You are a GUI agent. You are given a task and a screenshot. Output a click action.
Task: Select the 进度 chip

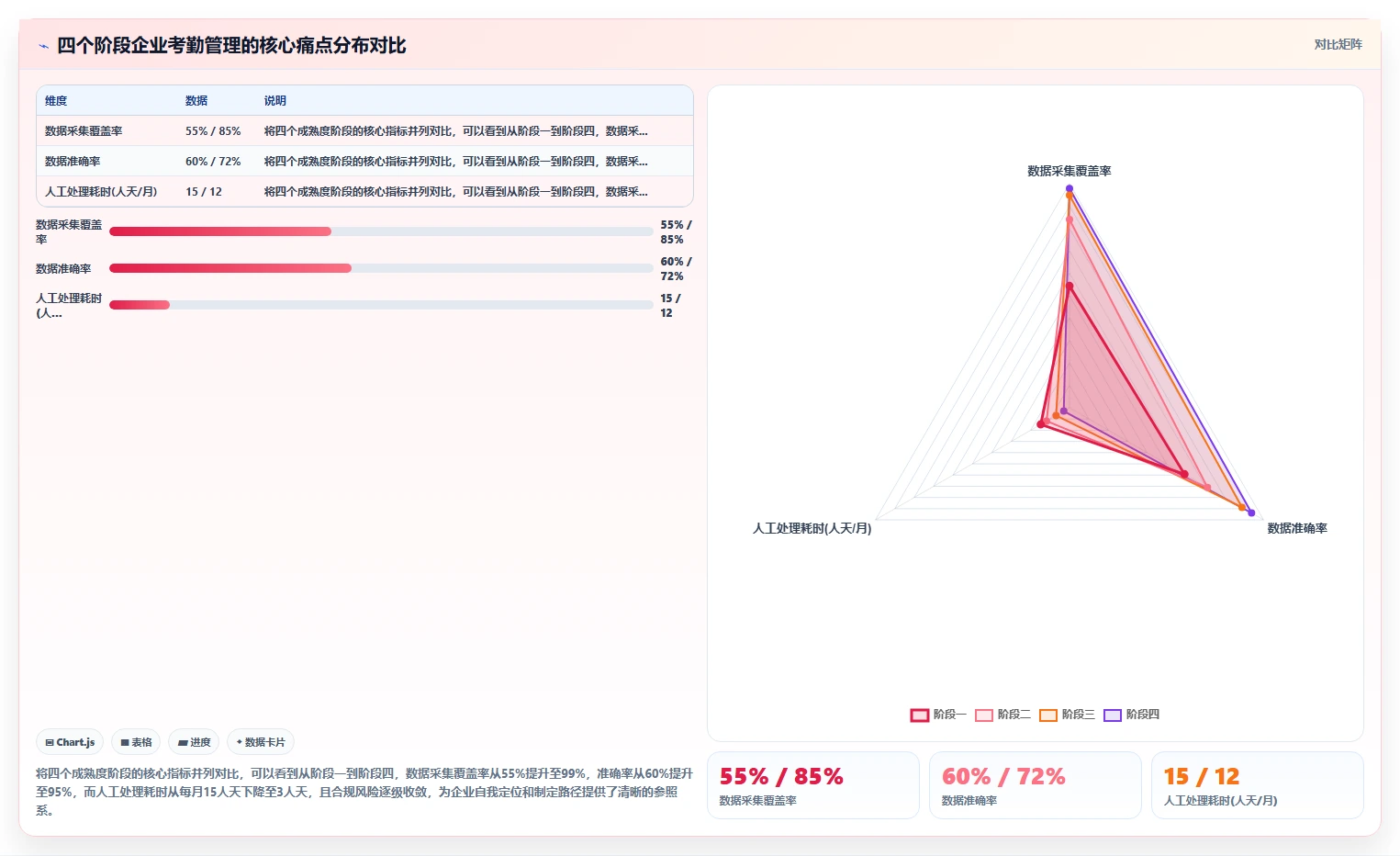point(194,742)
